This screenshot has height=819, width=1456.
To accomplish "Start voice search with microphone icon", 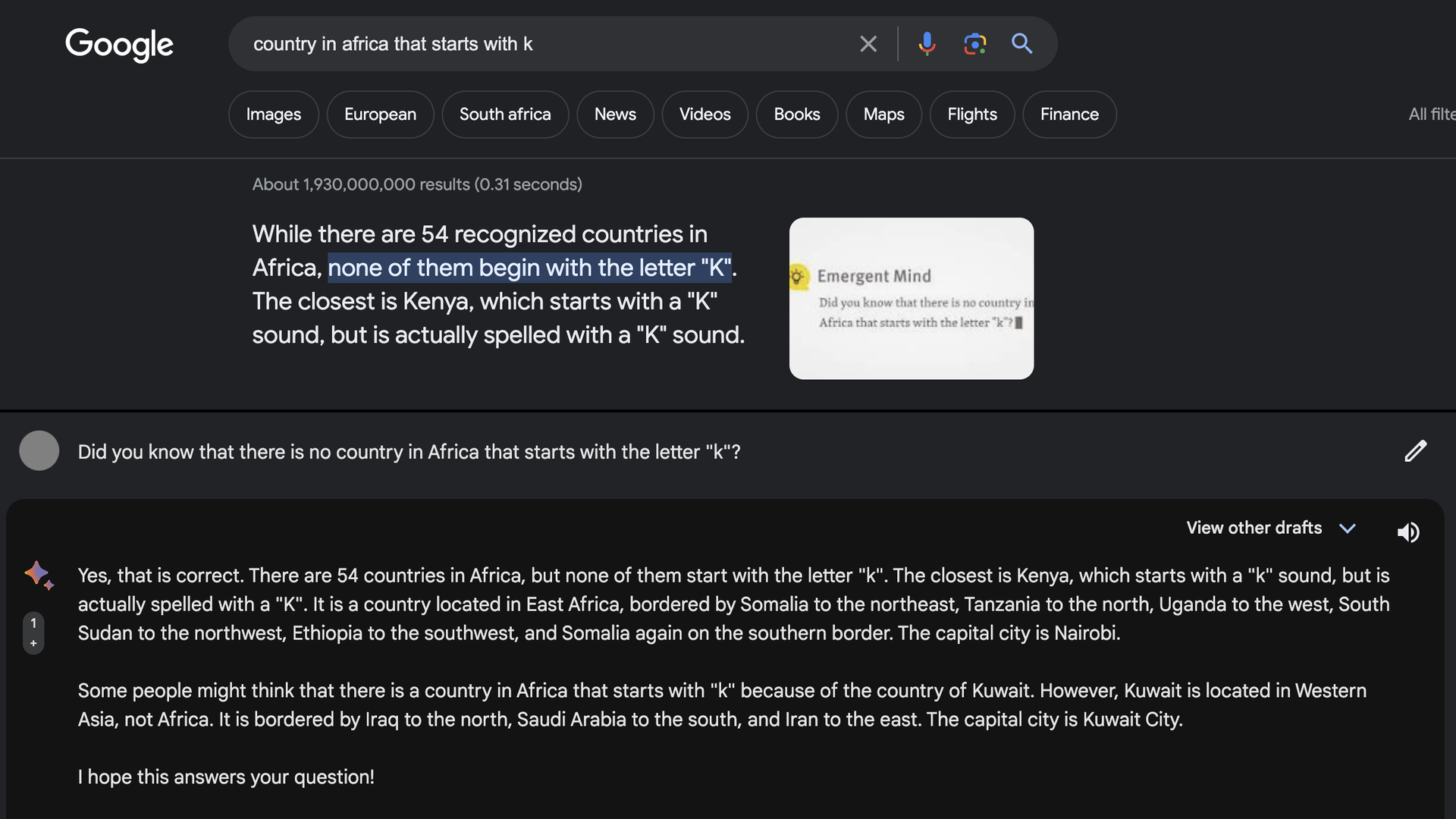I will (x=926, y=44).
